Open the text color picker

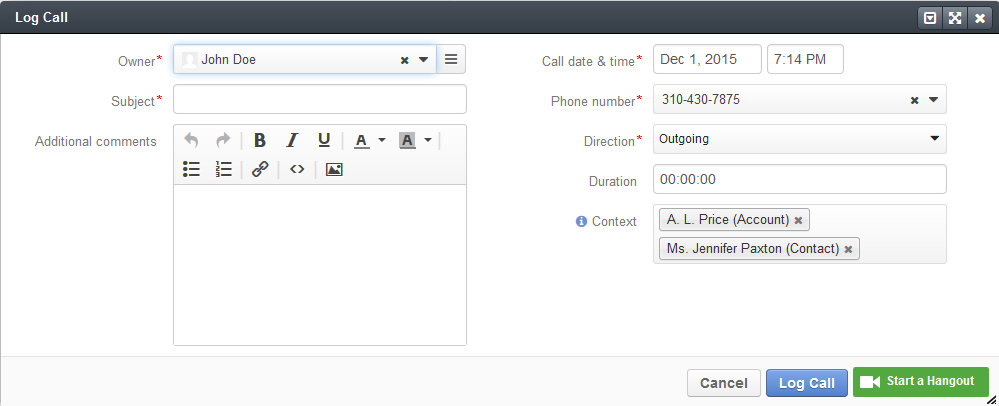[x=363, y=140]
